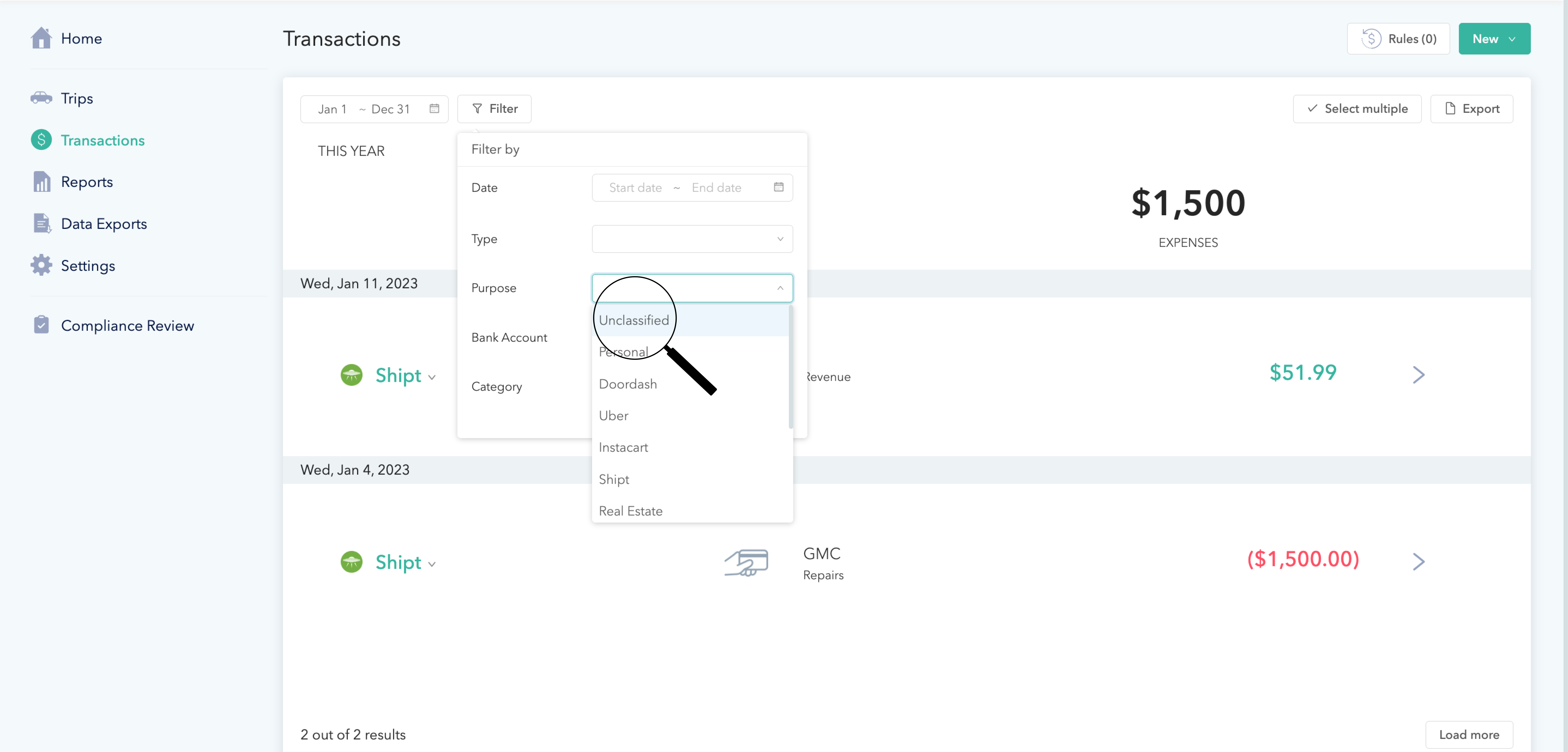The image size is (1568, 752).
Task: Click the Reports bar chart icon
Action: click(x=41, y=182)
